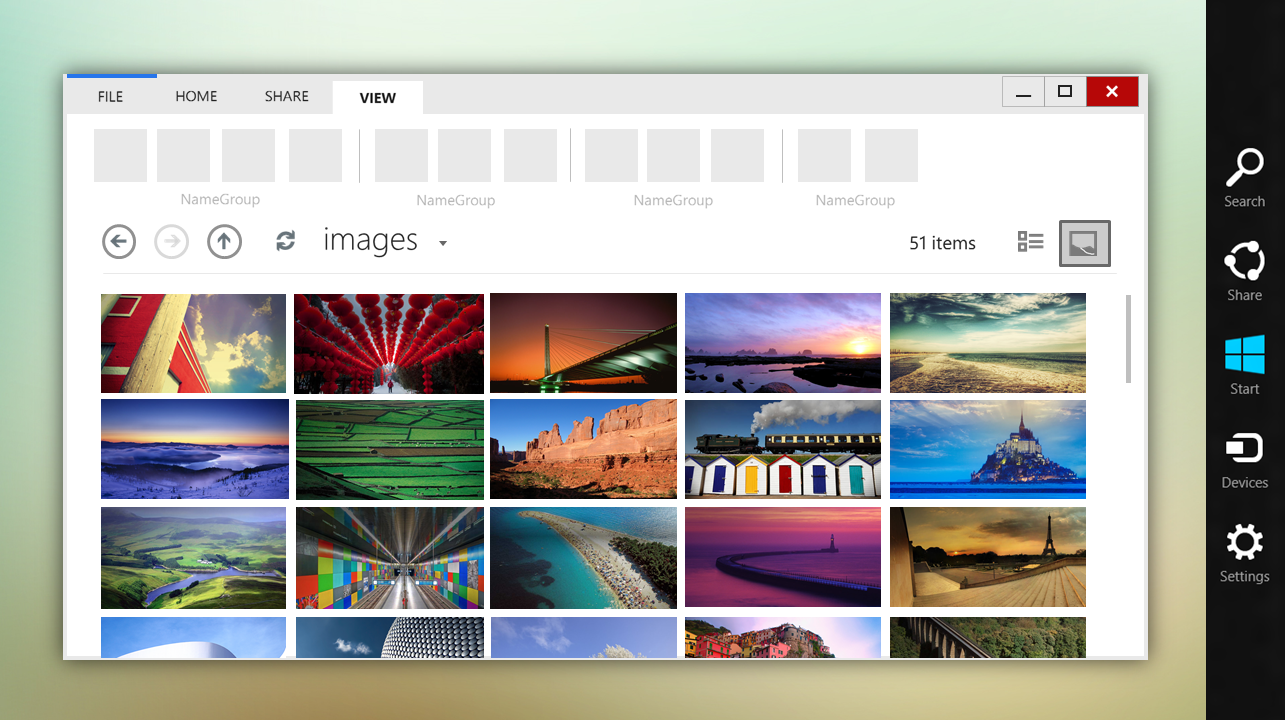Viewport: 1285px width, 720px height.
Task: Click the forward navigation arrow
Action: pos(172,241)
